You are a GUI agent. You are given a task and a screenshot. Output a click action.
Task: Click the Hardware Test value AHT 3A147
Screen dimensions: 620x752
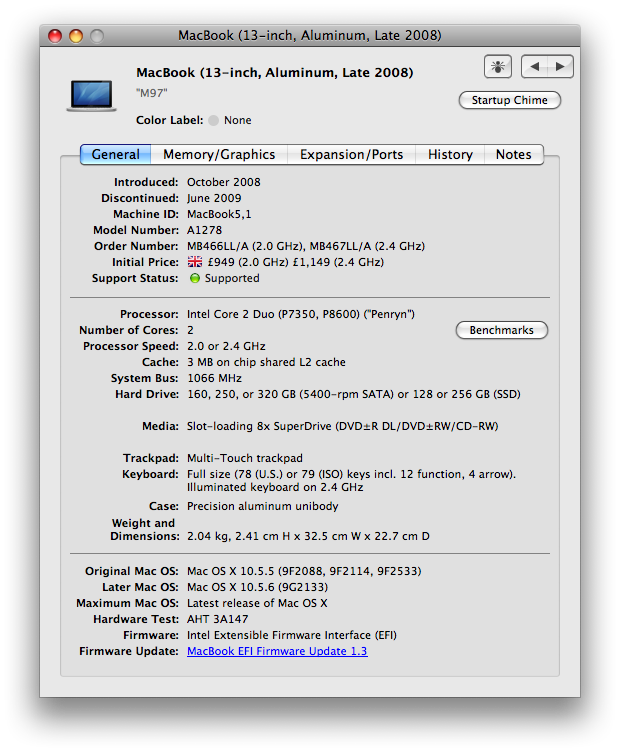(x=218, y=619)
